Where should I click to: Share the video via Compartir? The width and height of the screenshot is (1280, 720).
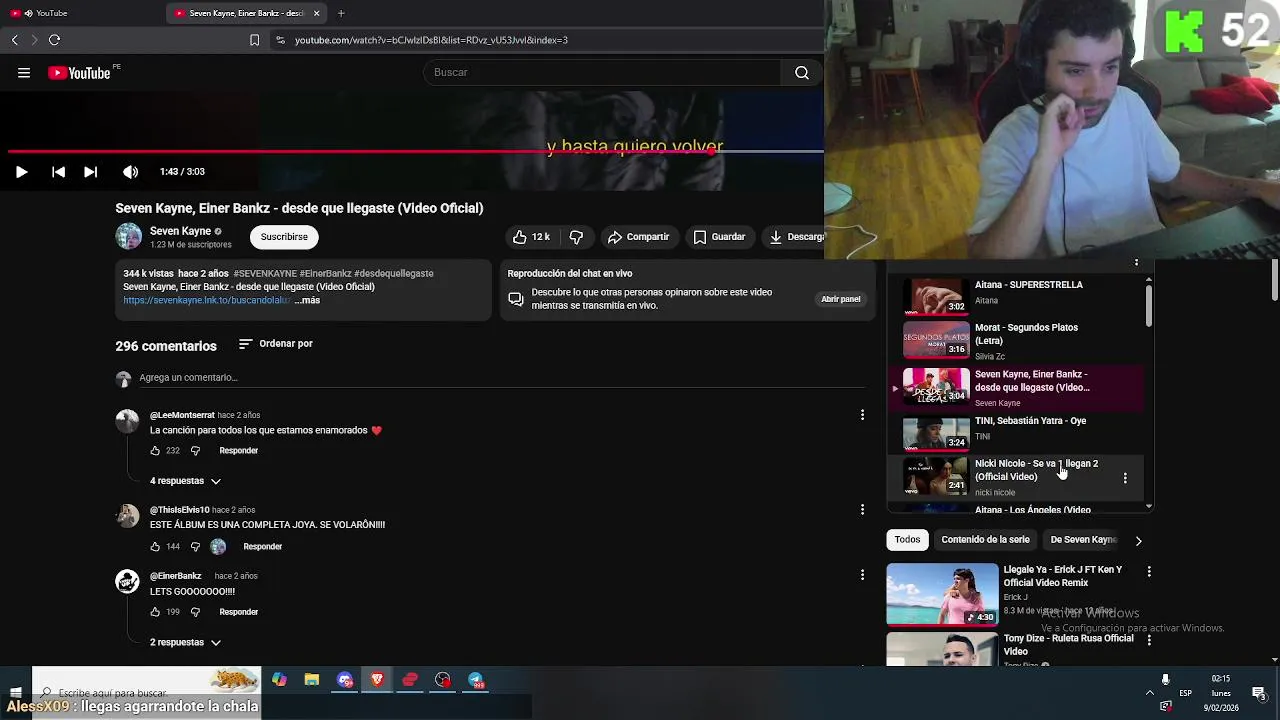638,237
